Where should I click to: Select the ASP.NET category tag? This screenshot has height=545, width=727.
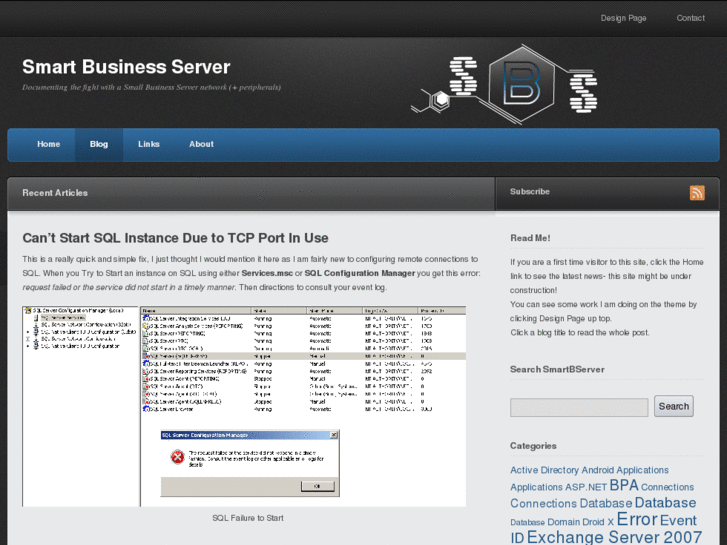(586, 487)
